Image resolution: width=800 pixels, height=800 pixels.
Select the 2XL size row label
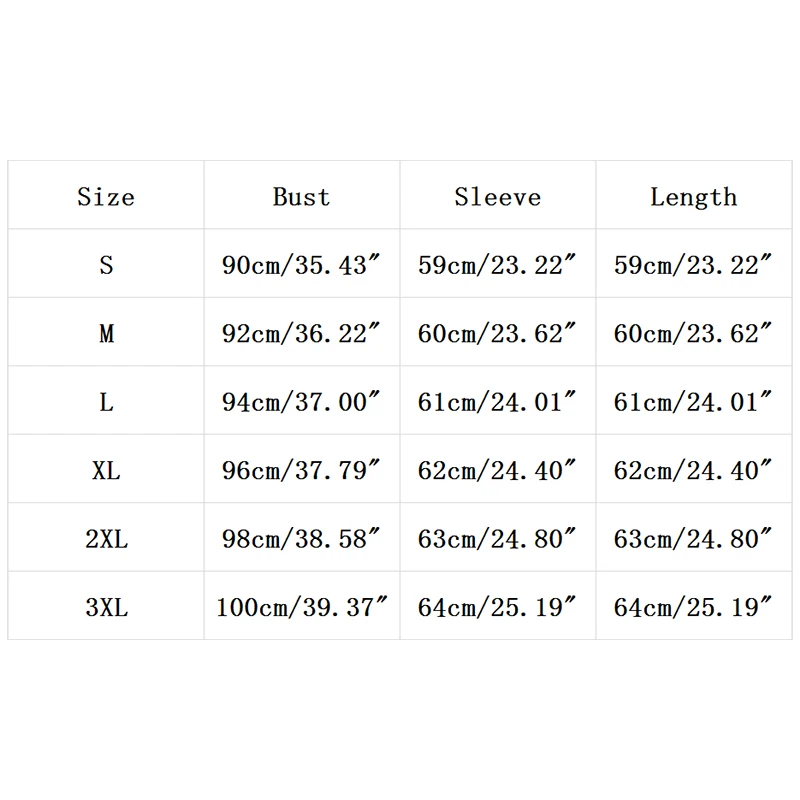pyautogui.click(x=106, y=538)
